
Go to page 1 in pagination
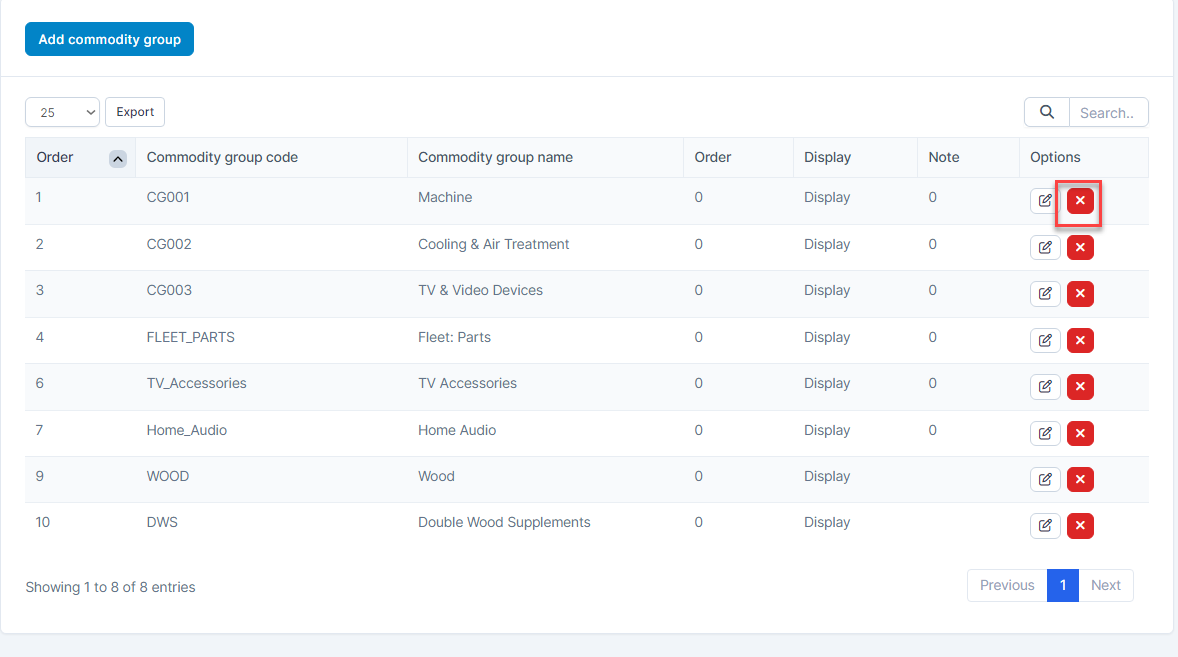(x=1062, y=585)
